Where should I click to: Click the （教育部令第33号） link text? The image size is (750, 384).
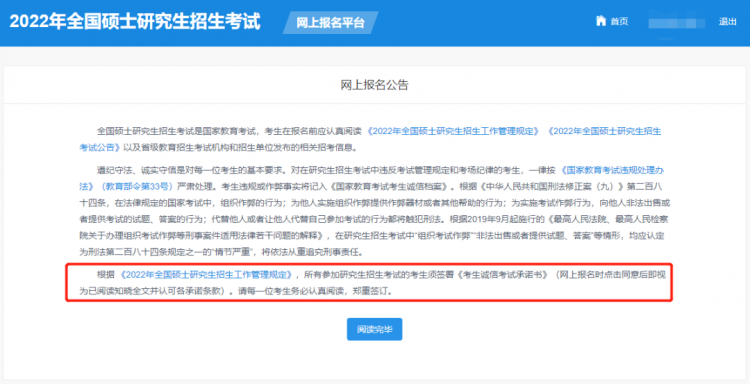(x=136, y=186)
